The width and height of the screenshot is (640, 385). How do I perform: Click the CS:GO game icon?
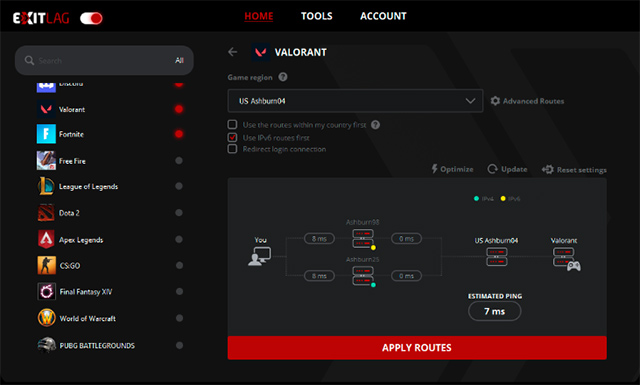(46, 265)
